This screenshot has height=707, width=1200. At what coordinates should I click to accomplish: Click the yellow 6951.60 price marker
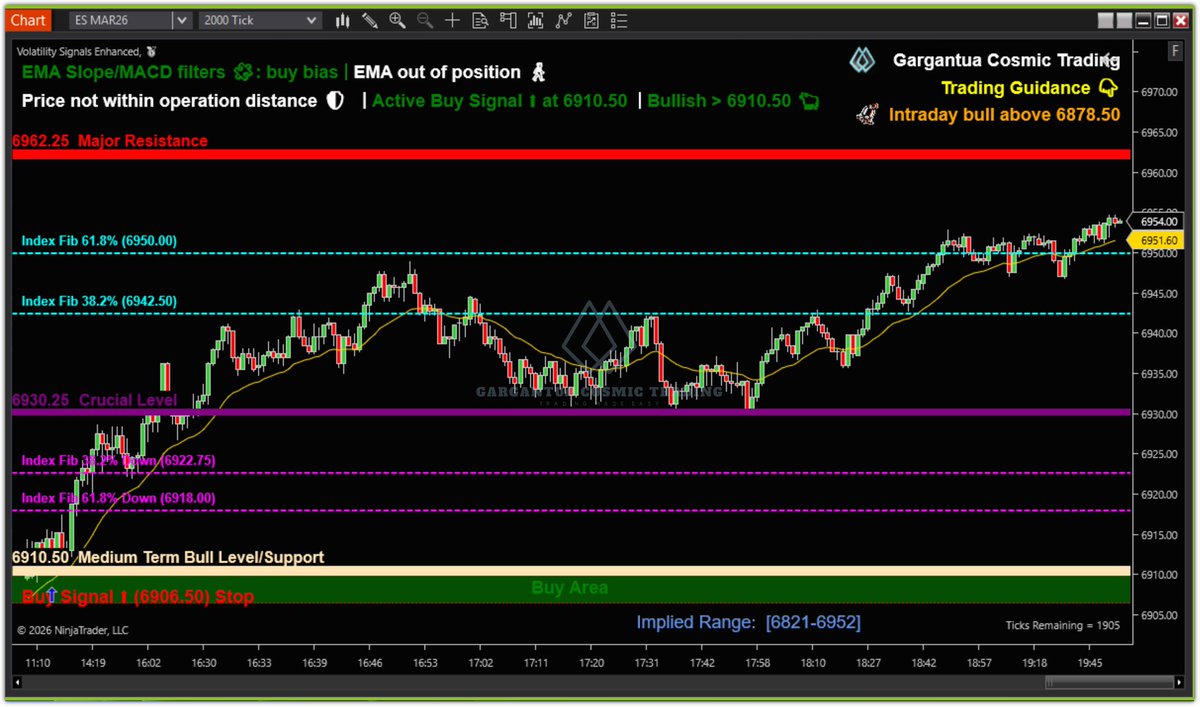click(x=1158, y=240)
